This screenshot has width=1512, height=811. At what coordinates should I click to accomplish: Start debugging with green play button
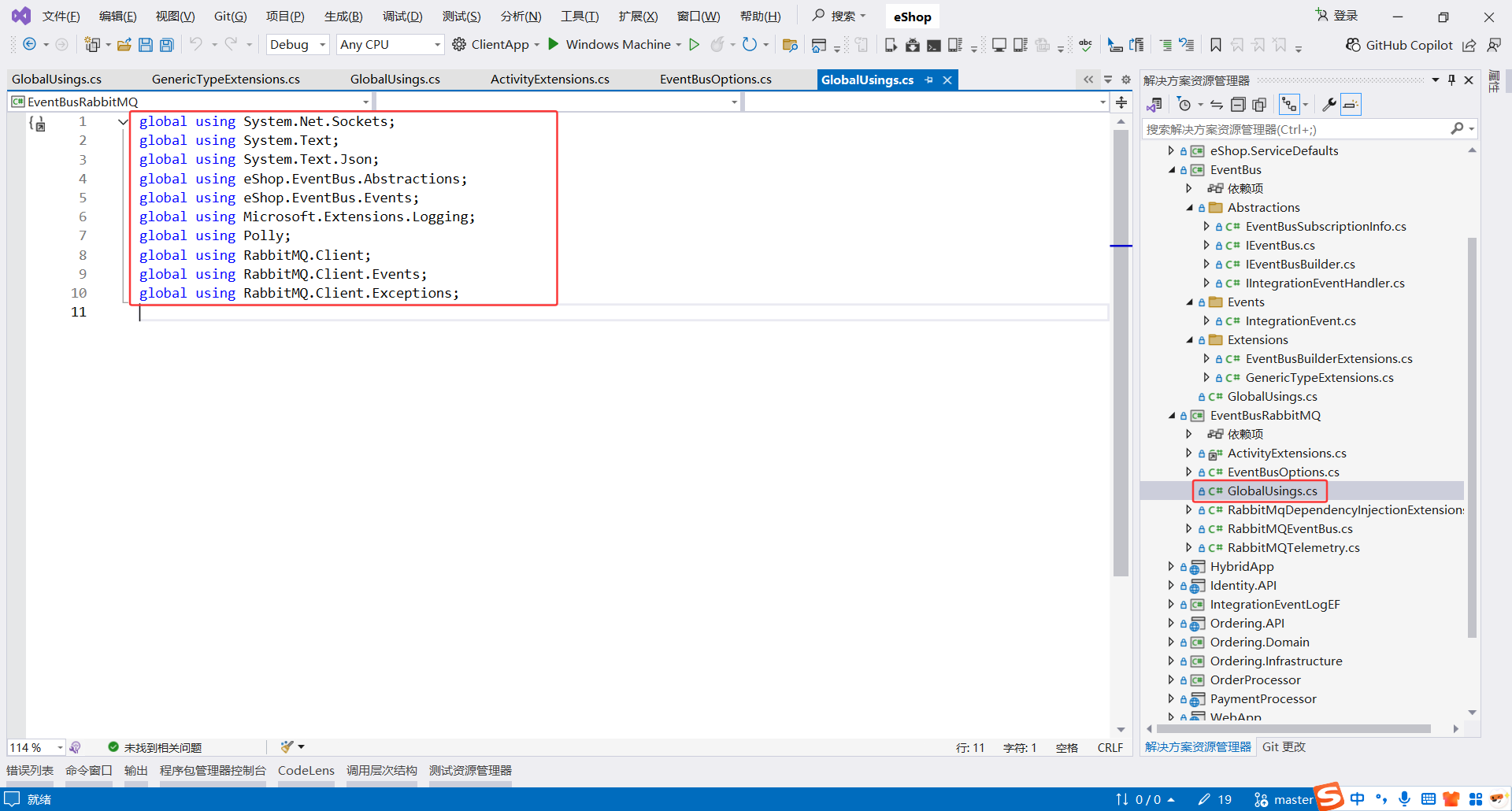[554, 44]
